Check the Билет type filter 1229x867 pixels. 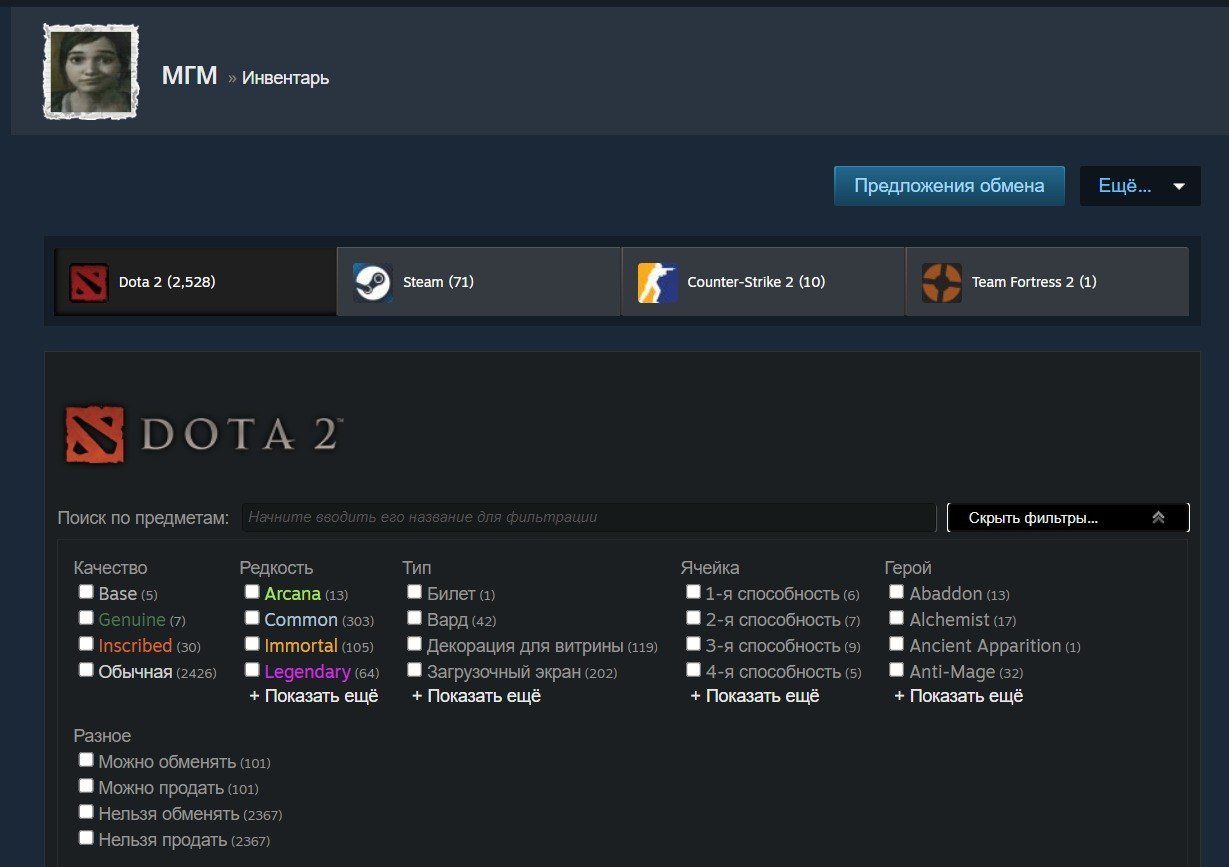pyautogui.click(x=415, y=592)
